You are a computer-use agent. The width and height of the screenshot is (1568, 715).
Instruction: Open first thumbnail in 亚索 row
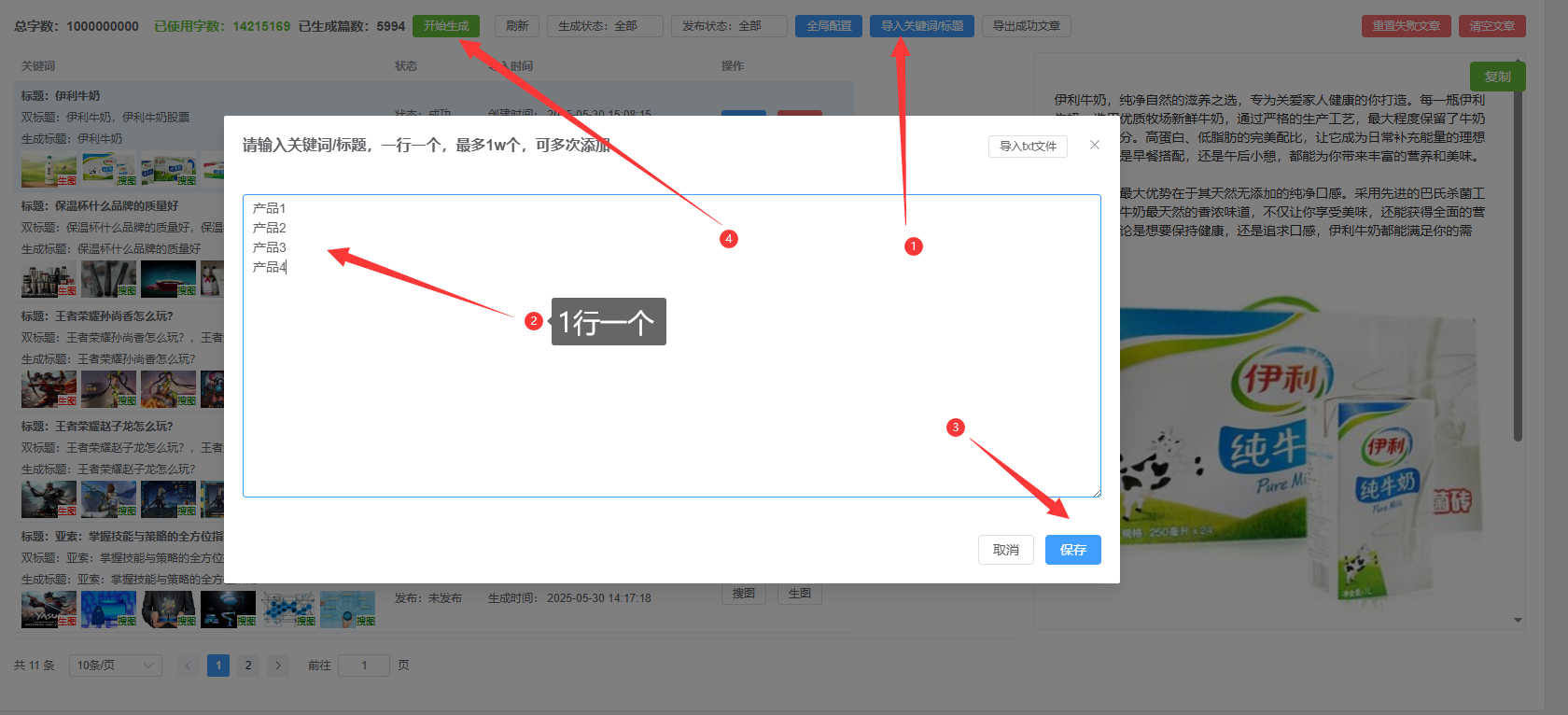pos(49,610)
